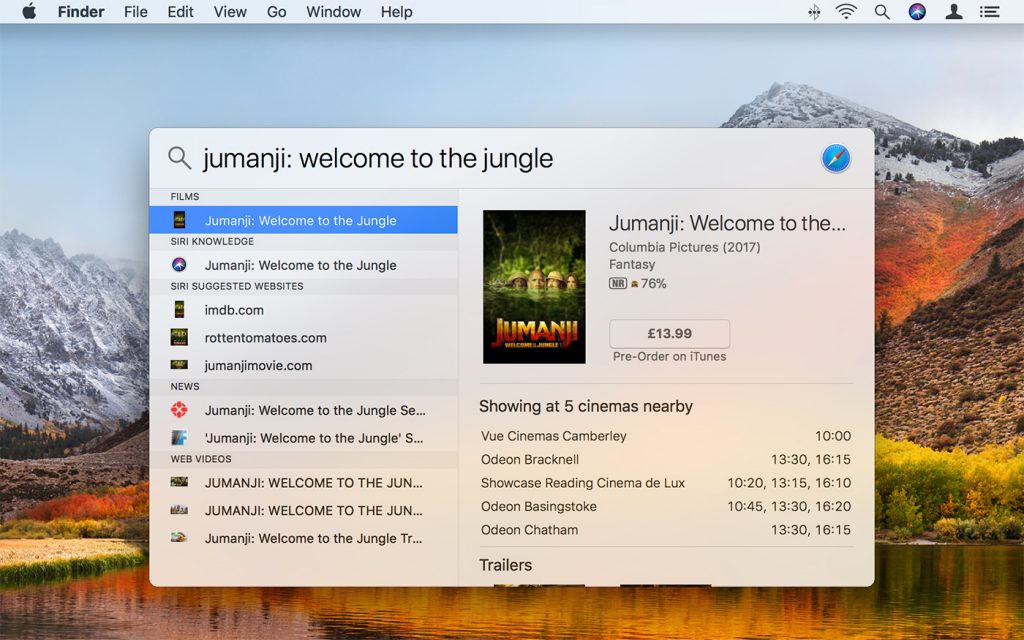1024x640 pixels.
Task: Click the 10:45, 13:30, 16:20 showtimes
Action: (789, 506)
